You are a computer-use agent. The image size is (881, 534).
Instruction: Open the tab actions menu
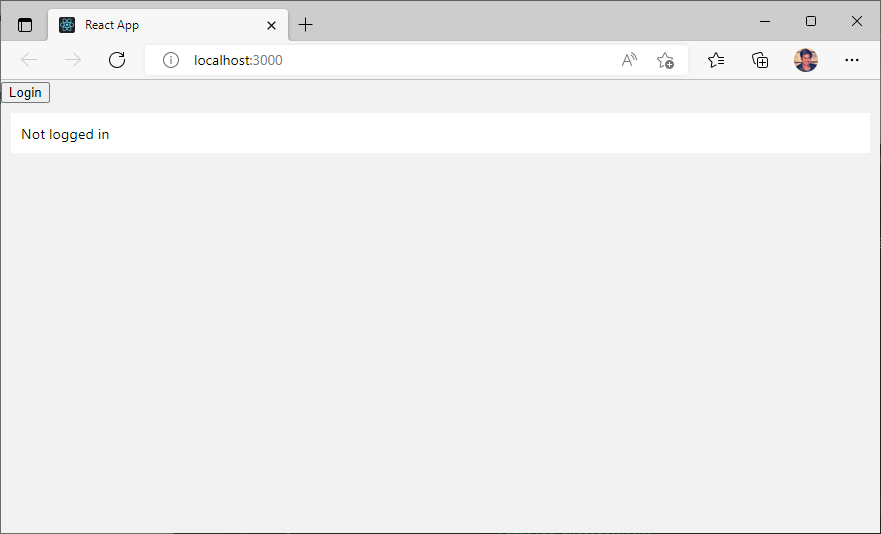click(25, 25)
